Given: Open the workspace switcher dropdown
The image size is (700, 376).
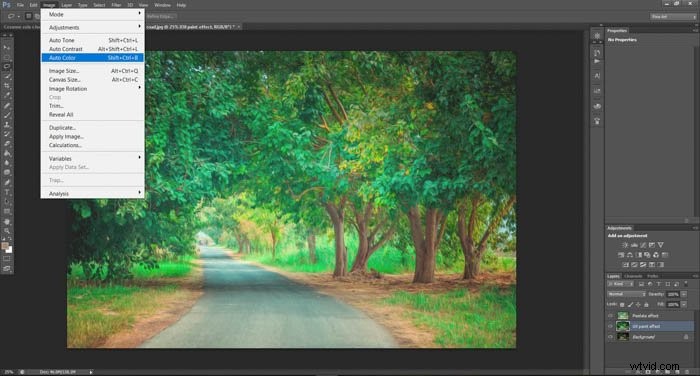Looking at the screenshot, I should tap(673, 17).
